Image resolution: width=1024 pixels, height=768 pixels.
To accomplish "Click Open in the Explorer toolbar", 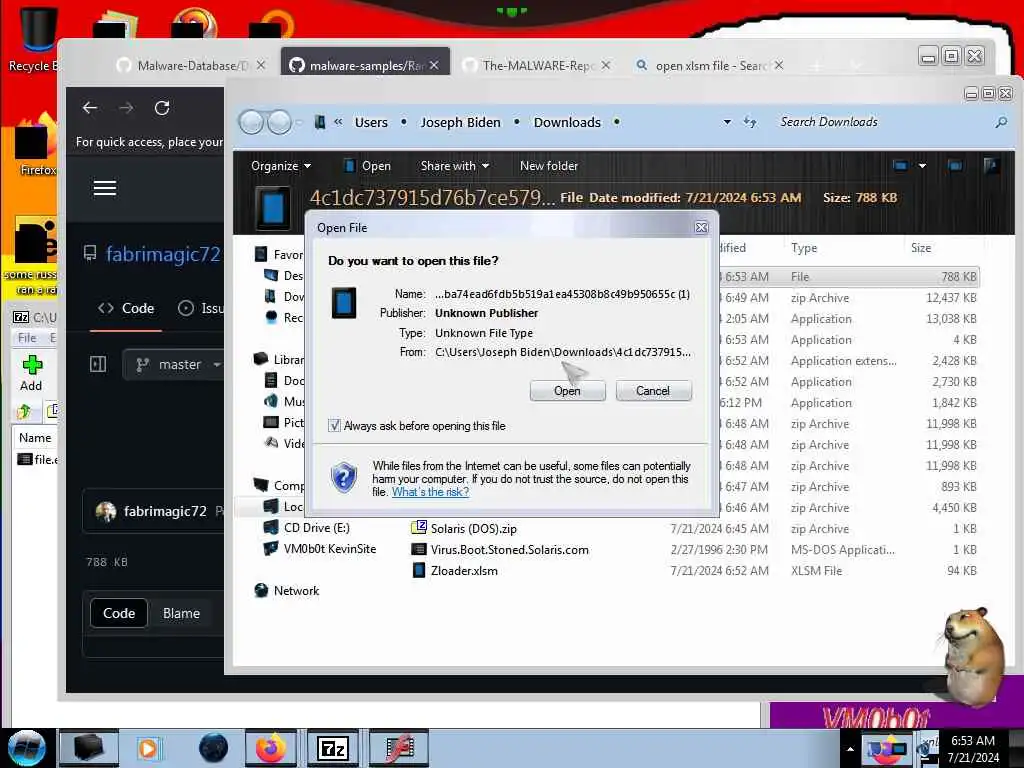I will click(367, 166).
